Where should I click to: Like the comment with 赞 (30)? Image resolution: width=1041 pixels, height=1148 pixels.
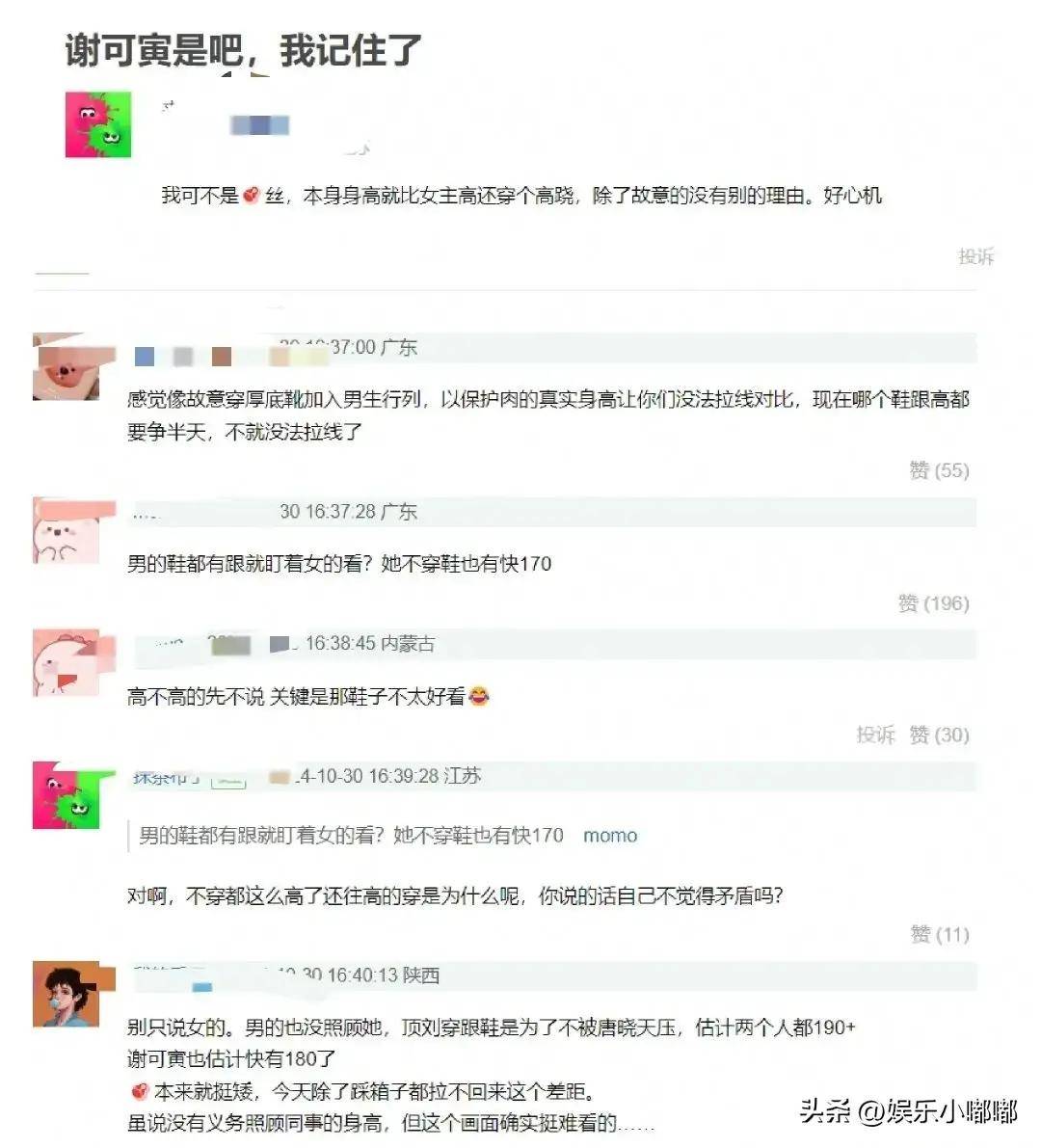pyautogui.click(x=939, y=734)
